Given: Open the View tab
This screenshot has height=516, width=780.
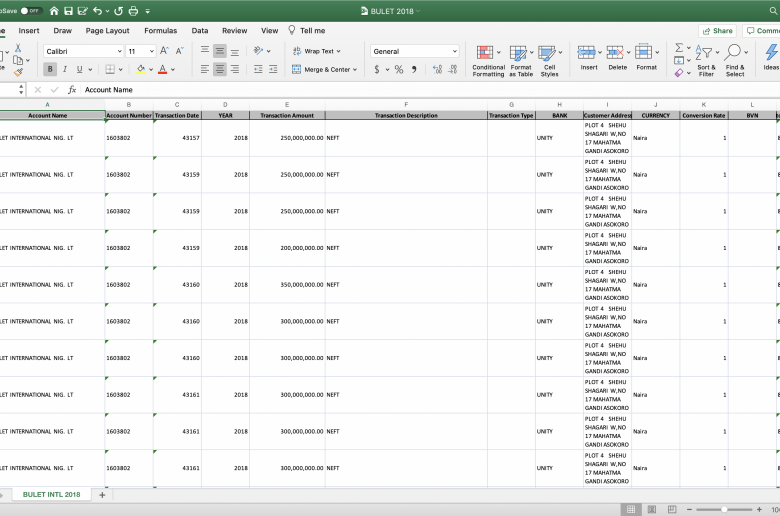Looking at the screenshot, I should 270,30.
